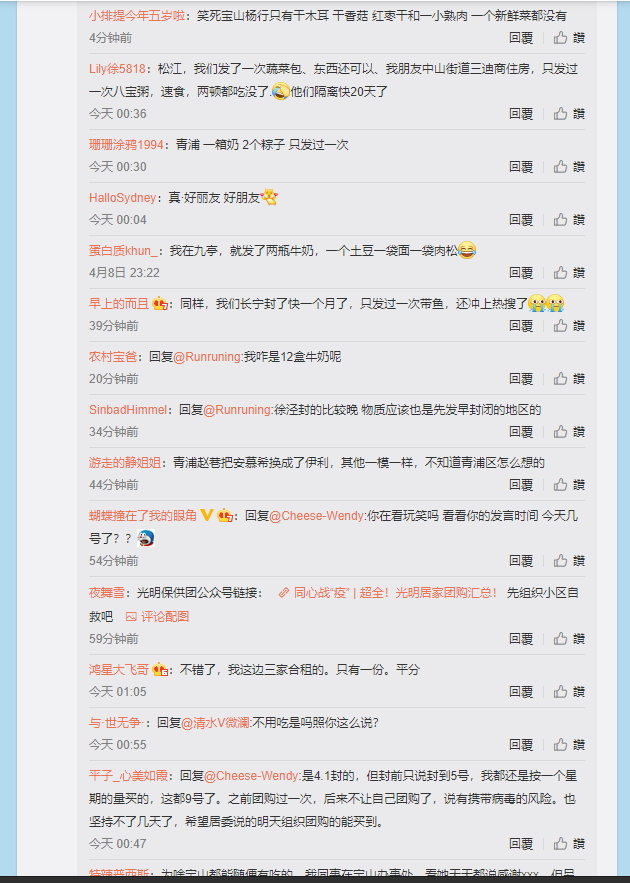630x883 pixels.
Task: Open the 光明居家团购汇总 link
Action: (388, 592)
